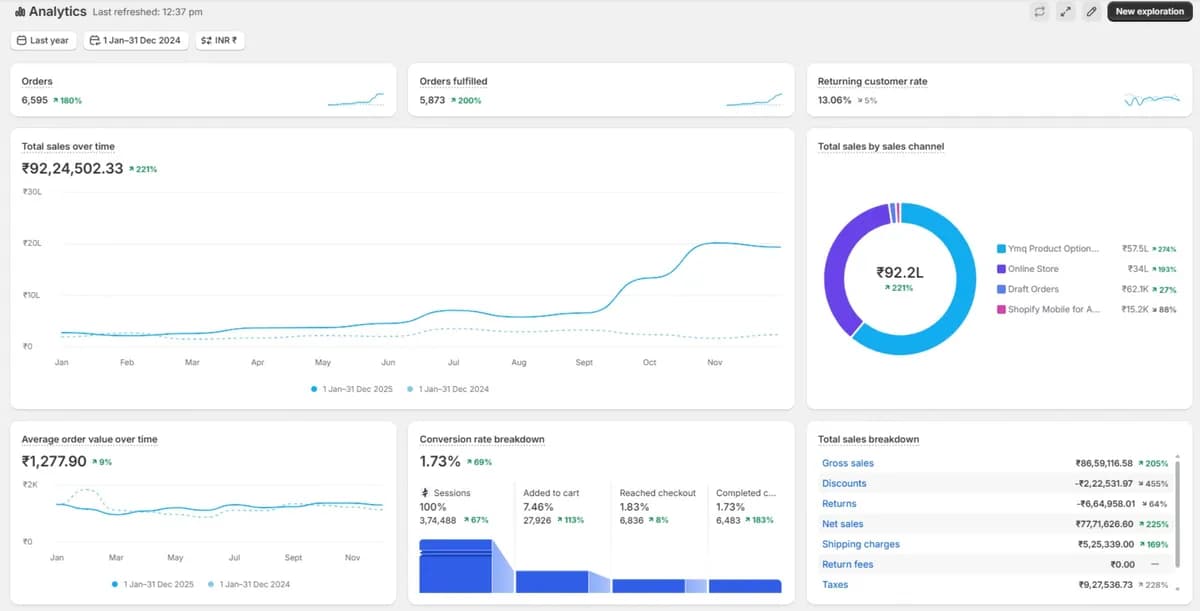1200x611 pixels.
Task: Open Total sales breakdown report
Action: pos(868,439)
